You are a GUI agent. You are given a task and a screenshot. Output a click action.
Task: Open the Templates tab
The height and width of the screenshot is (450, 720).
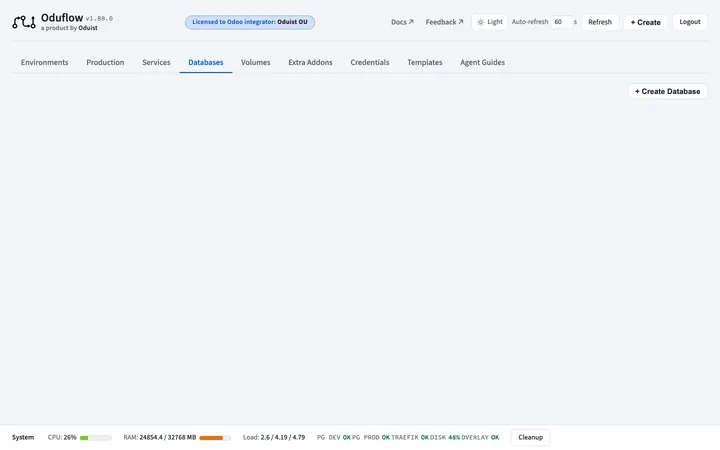(x=425, y=62)
